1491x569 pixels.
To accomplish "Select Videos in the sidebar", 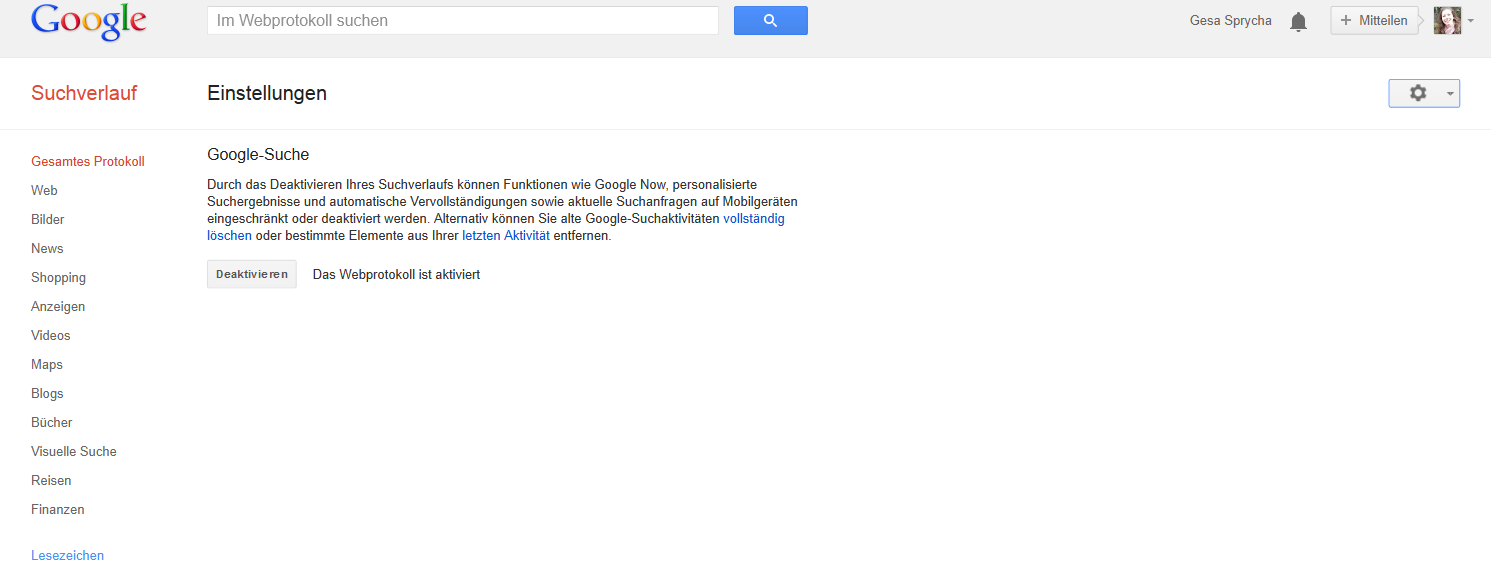I will click(51, 335).
